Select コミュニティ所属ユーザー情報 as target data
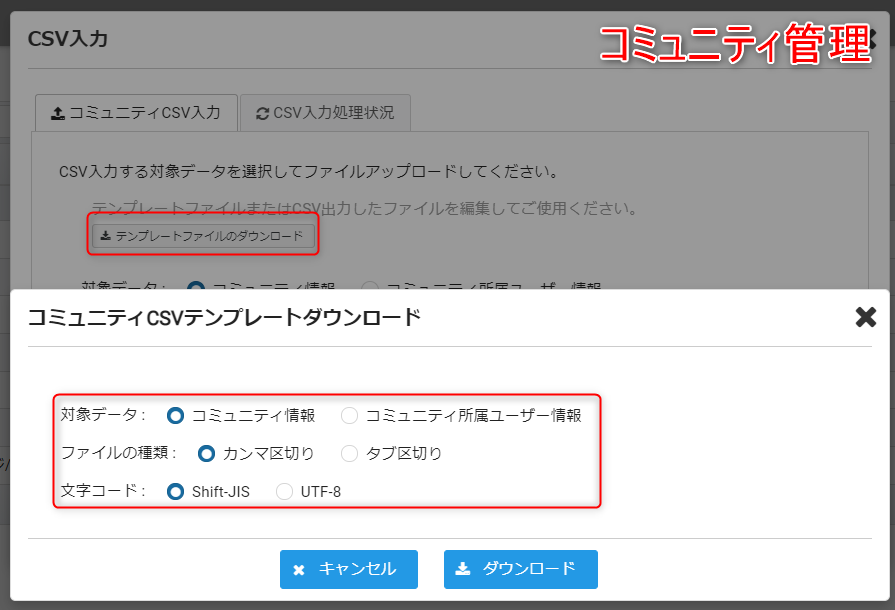 (349, 415)
